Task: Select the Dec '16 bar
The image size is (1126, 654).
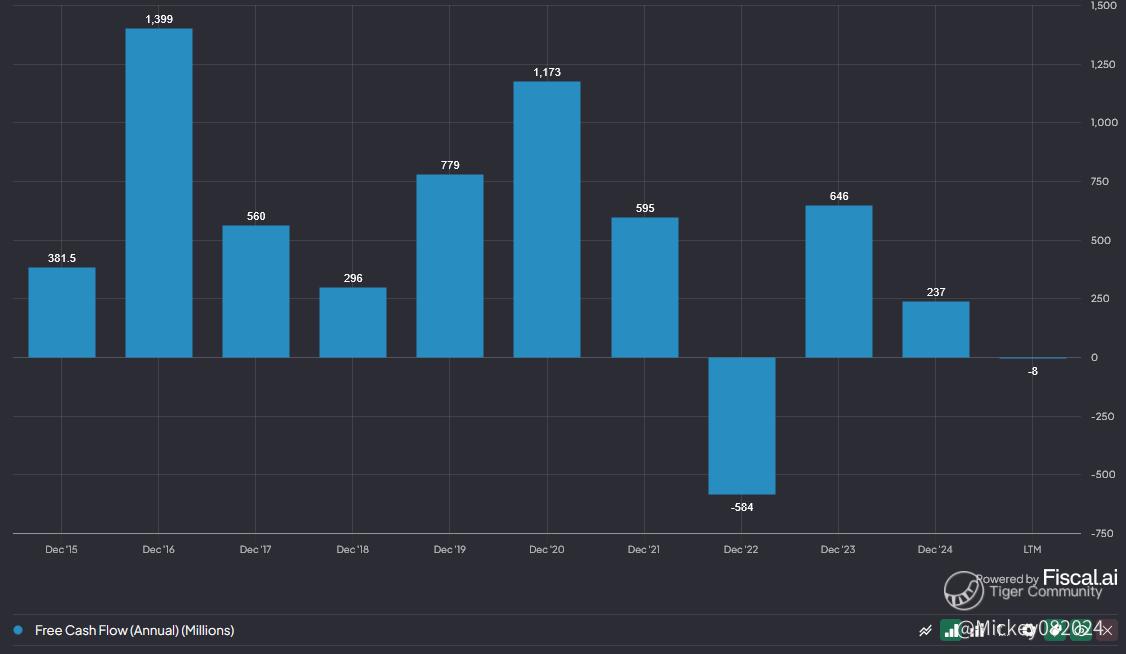Action: [x=159, y=193]
